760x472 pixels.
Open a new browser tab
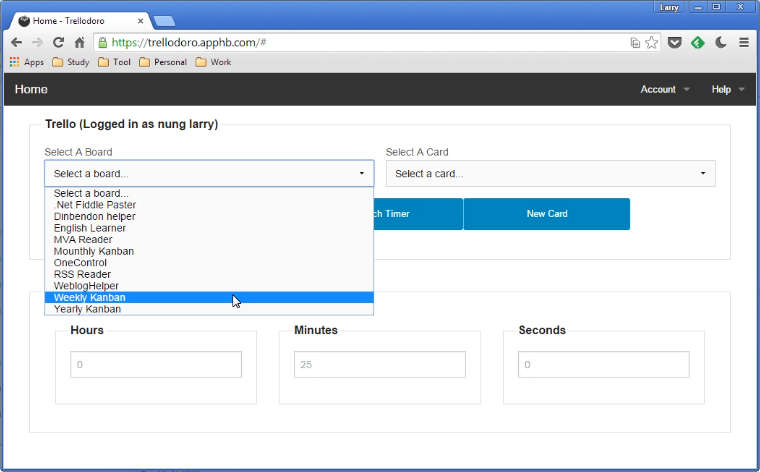[164, 21]
